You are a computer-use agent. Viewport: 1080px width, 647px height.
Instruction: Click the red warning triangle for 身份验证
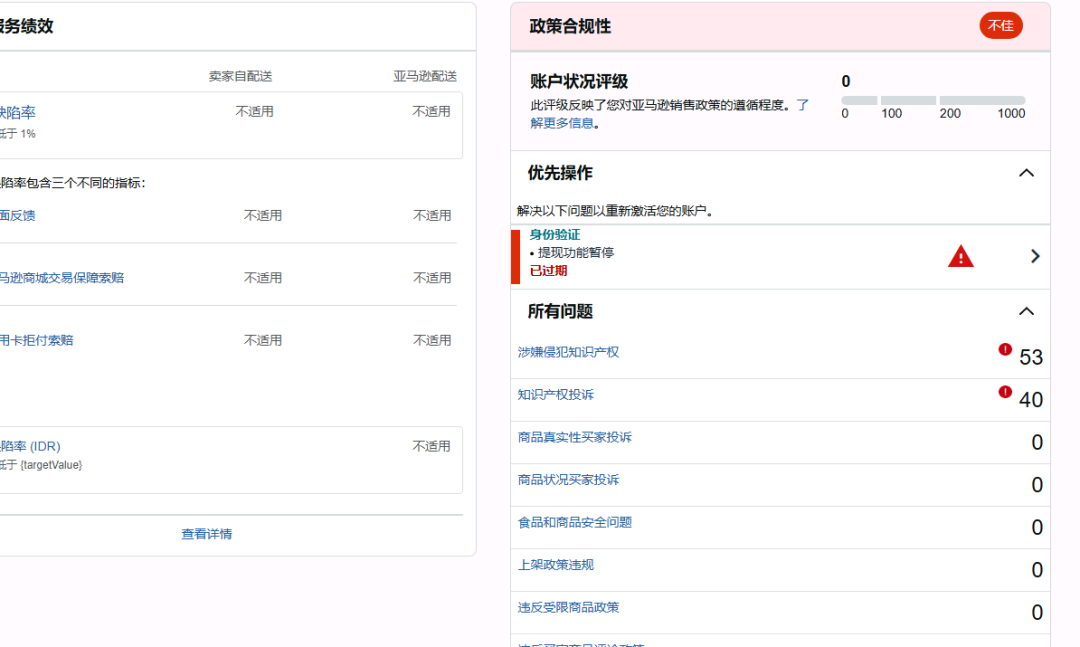point(960,256)
